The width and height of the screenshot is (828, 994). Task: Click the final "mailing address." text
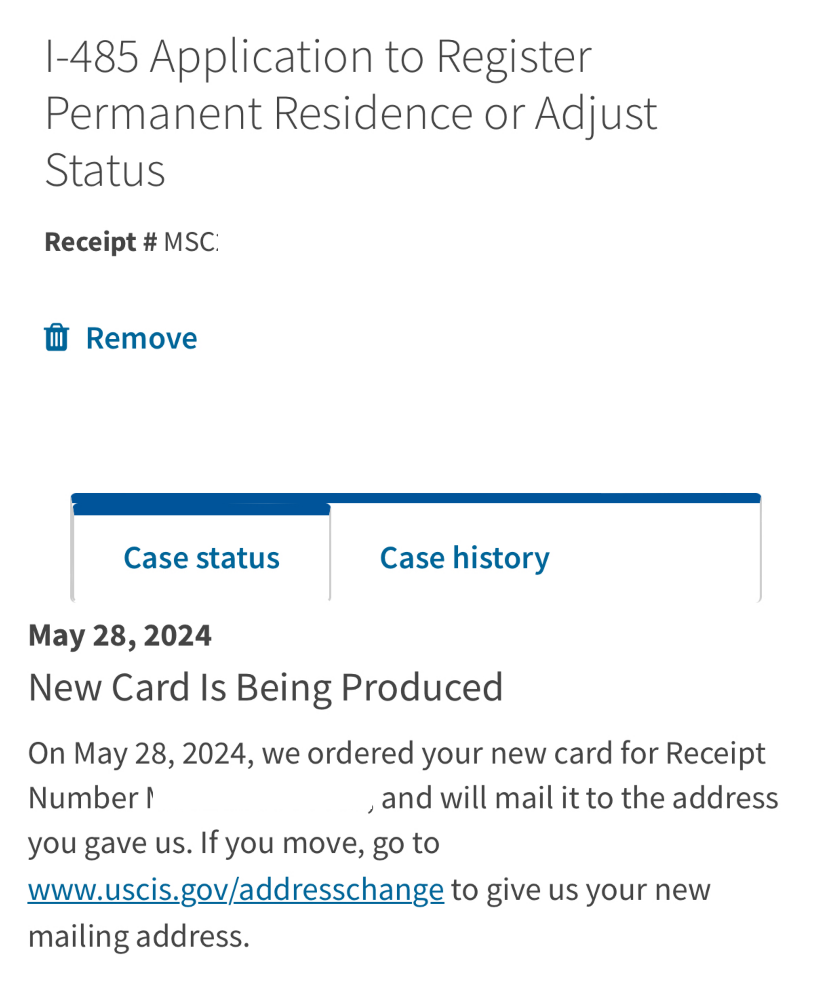[138, 936]
